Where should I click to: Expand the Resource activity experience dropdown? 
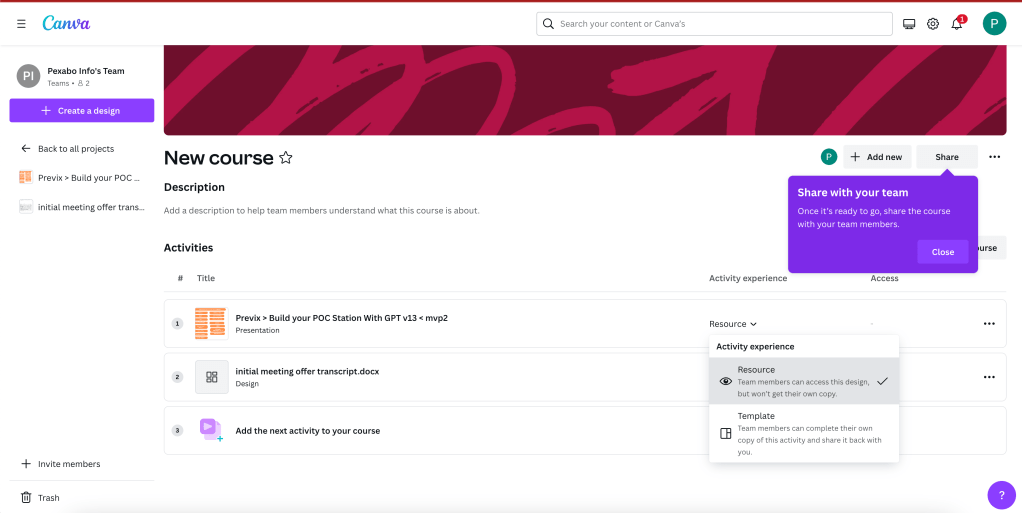pos(733,324)
